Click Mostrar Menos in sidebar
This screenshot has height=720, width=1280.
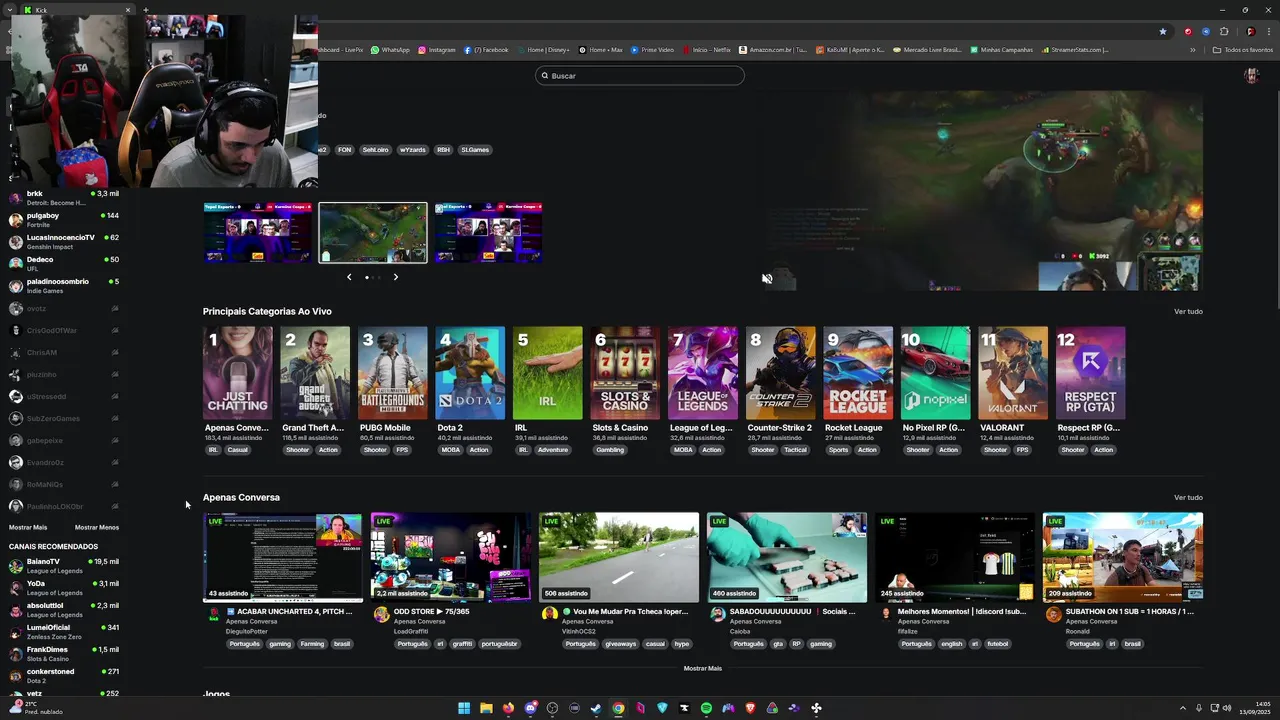coord(97,527)
